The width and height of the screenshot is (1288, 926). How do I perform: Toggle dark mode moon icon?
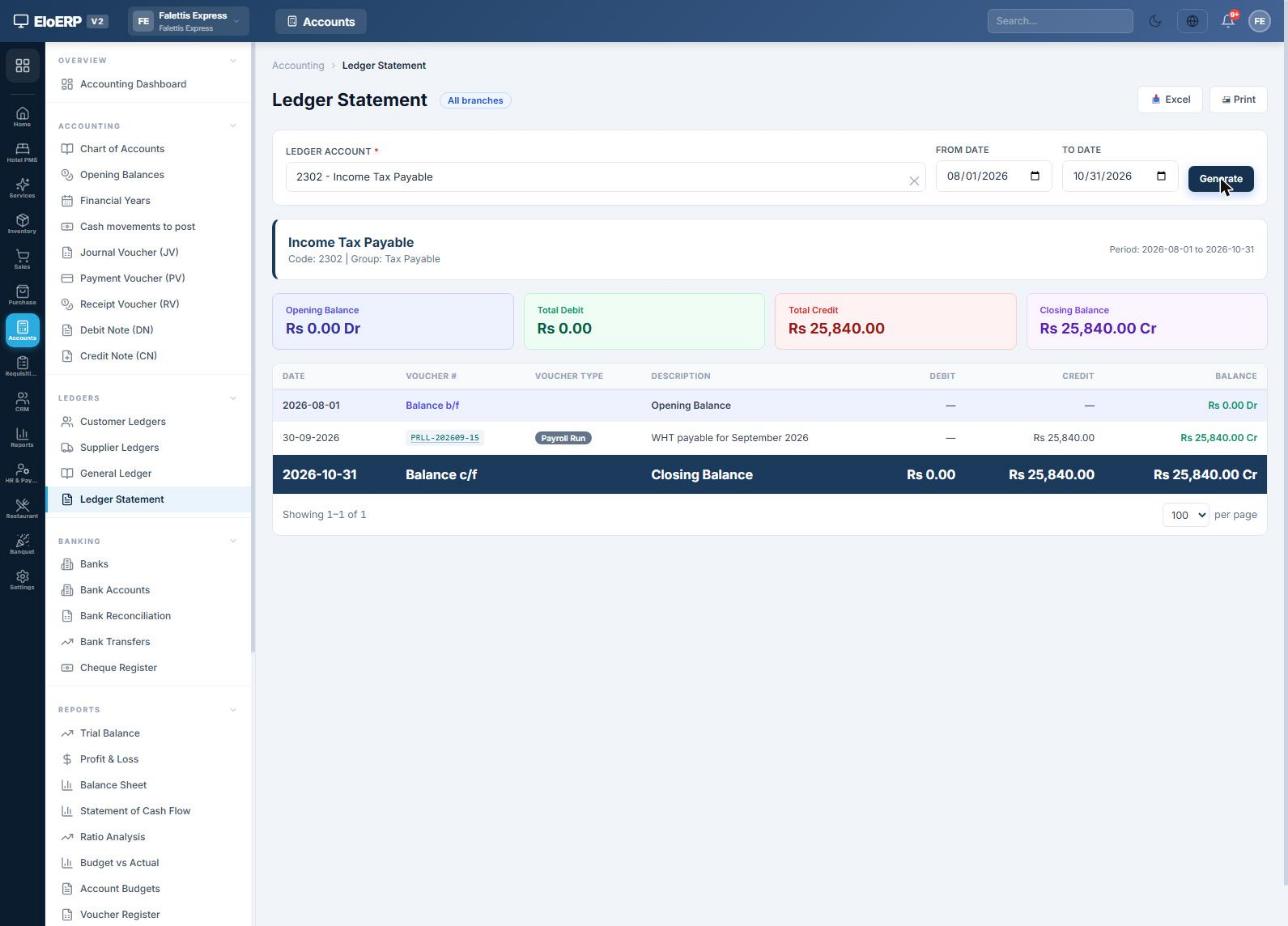click(1156, 21)
